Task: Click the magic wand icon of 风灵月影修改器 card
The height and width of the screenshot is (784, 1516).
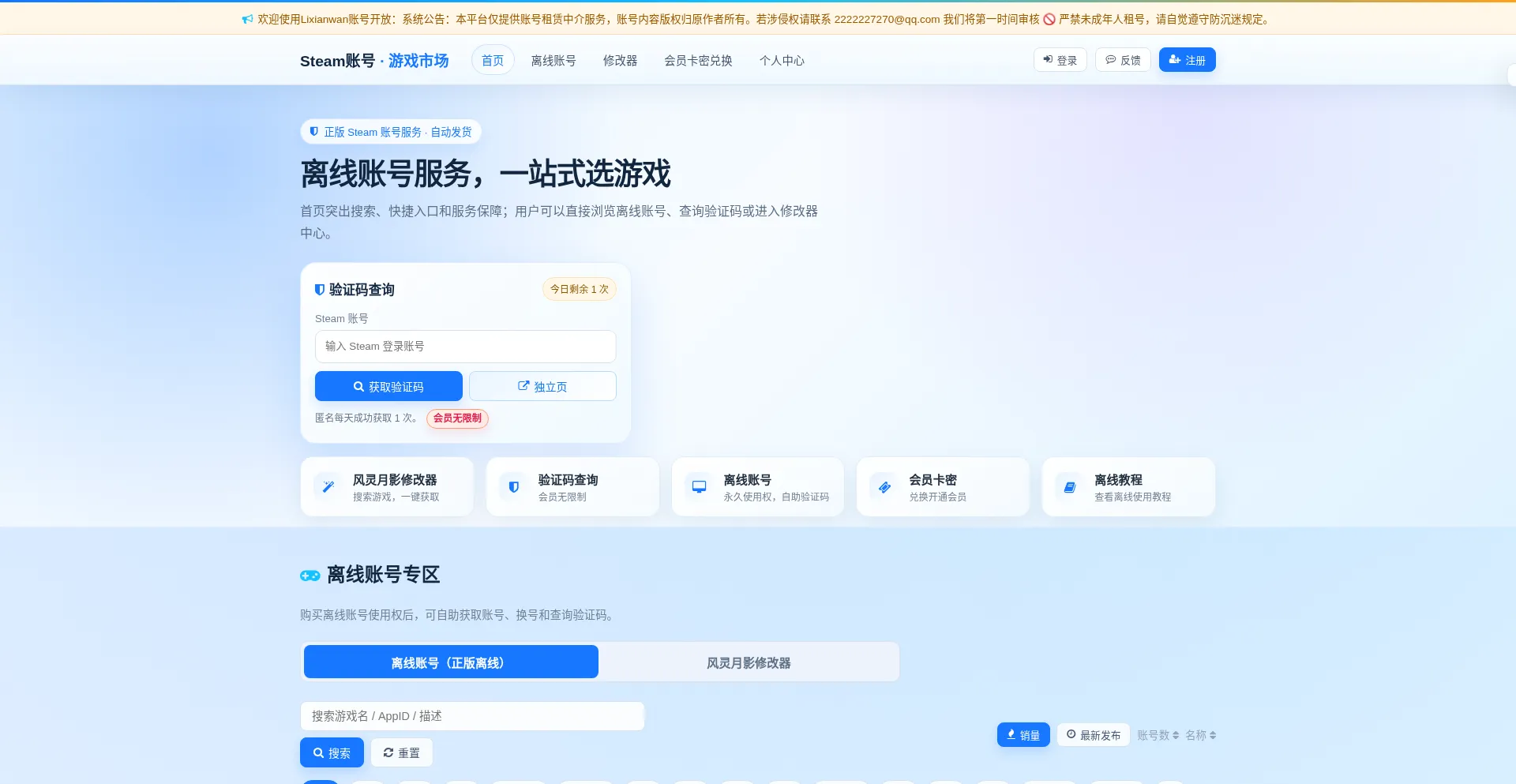Action: (328, 487)
